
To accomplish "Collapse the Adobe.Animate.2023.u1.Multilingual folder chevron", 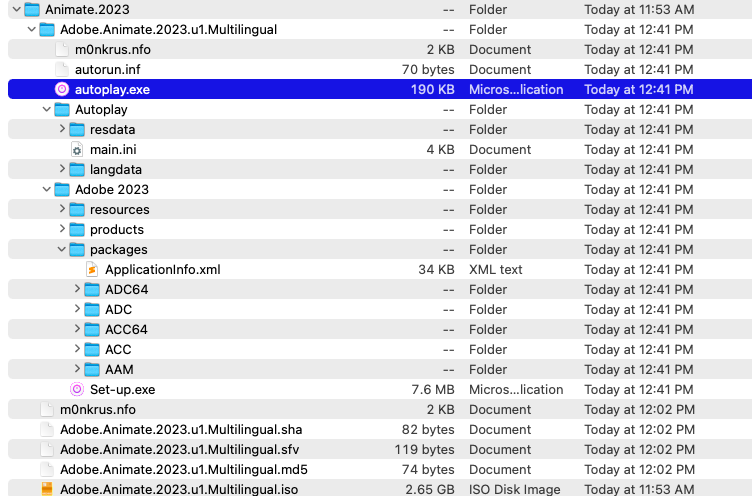I will [32, 29].
